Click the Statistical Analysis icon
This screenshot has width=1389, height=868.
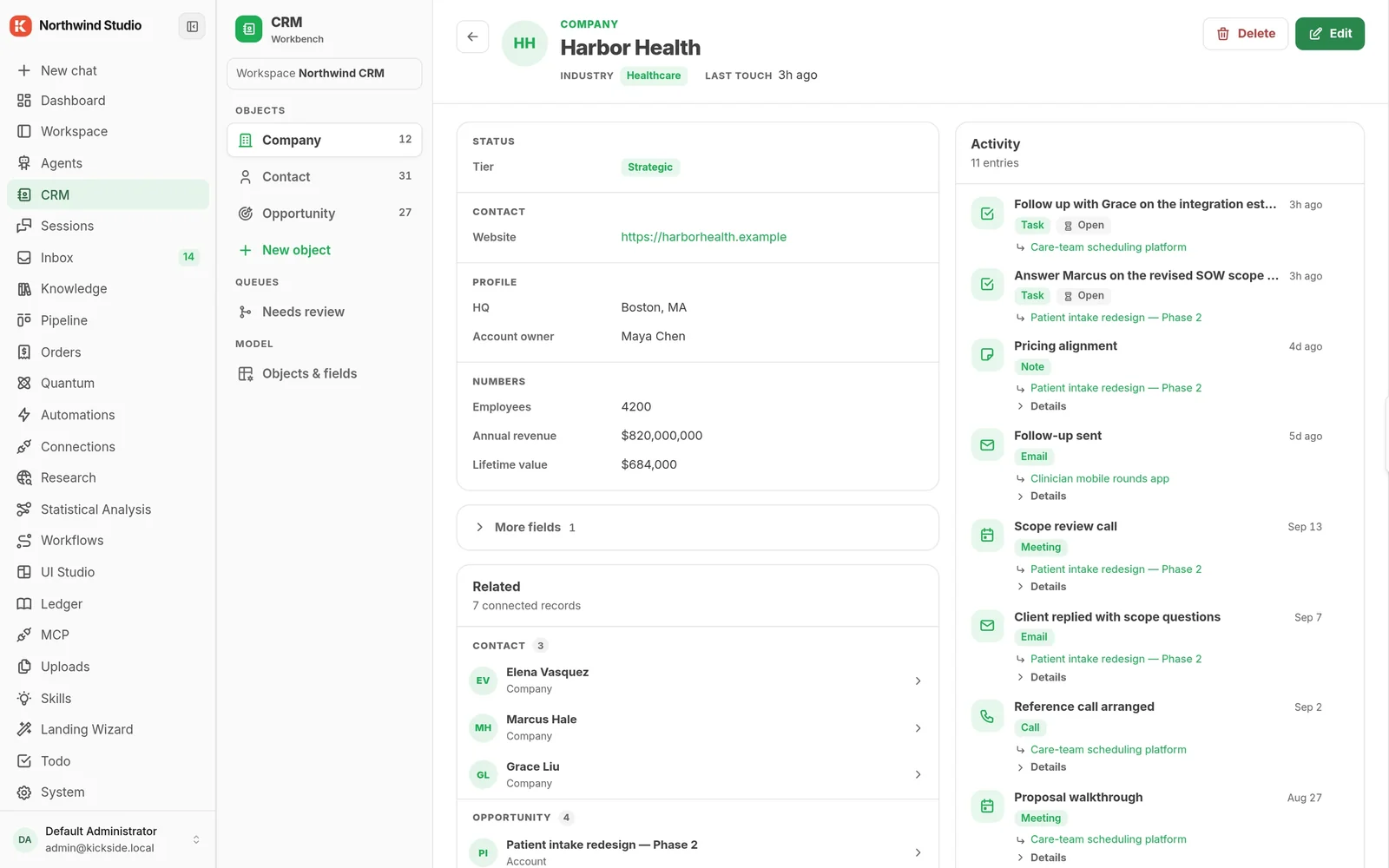pos(24,510)
